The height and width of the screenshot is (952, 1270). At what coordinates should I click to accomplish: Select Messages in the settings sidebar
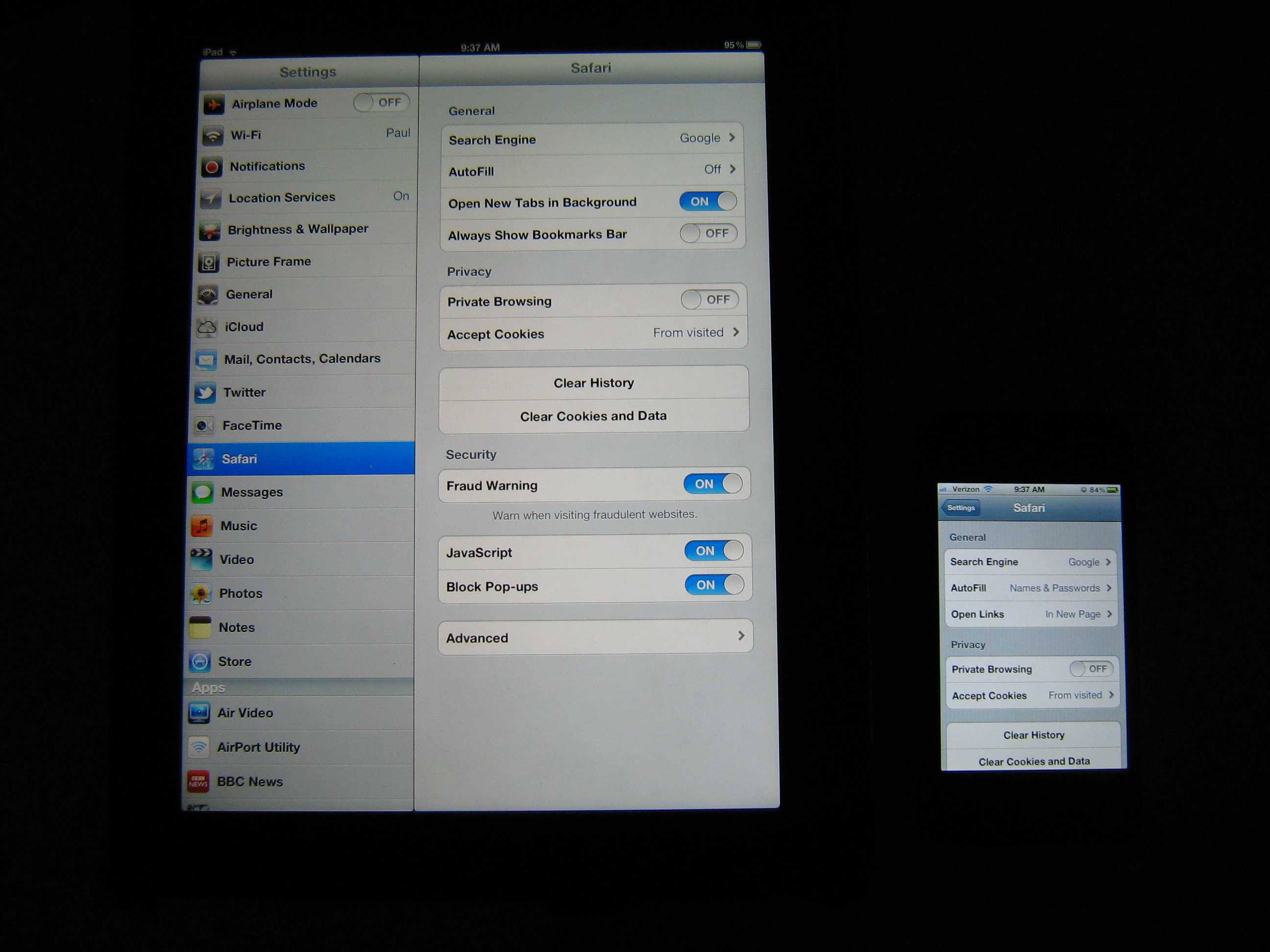coord(251,492)
